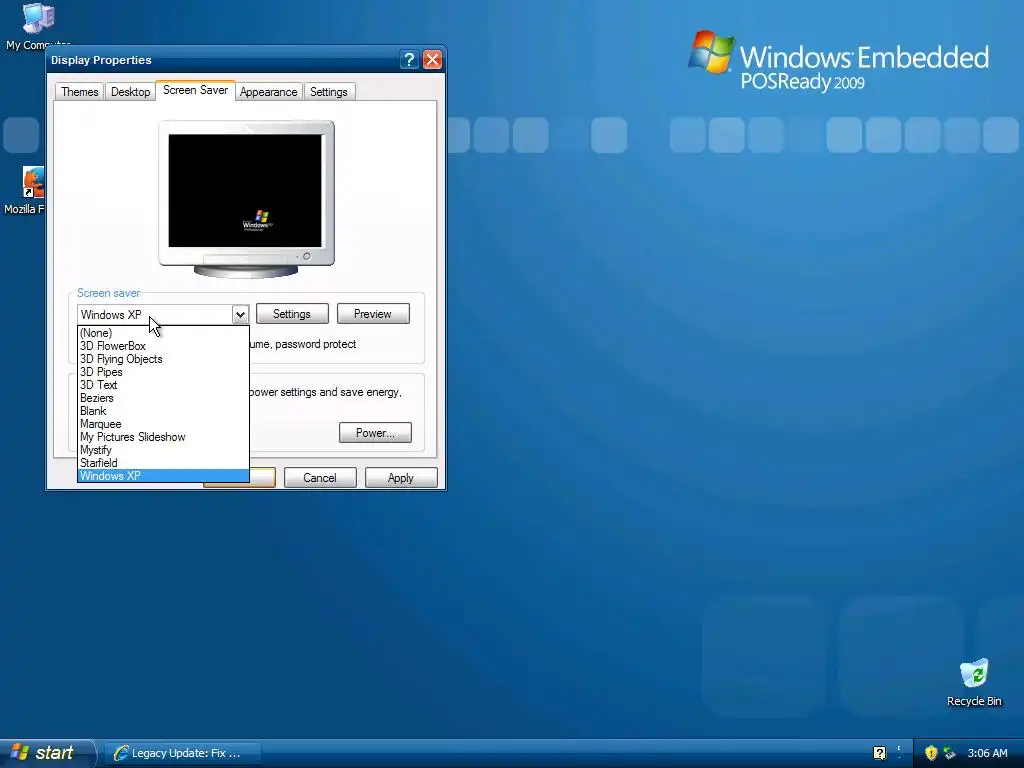Collapse the screen saver dropdown arrow

[240, 315]
